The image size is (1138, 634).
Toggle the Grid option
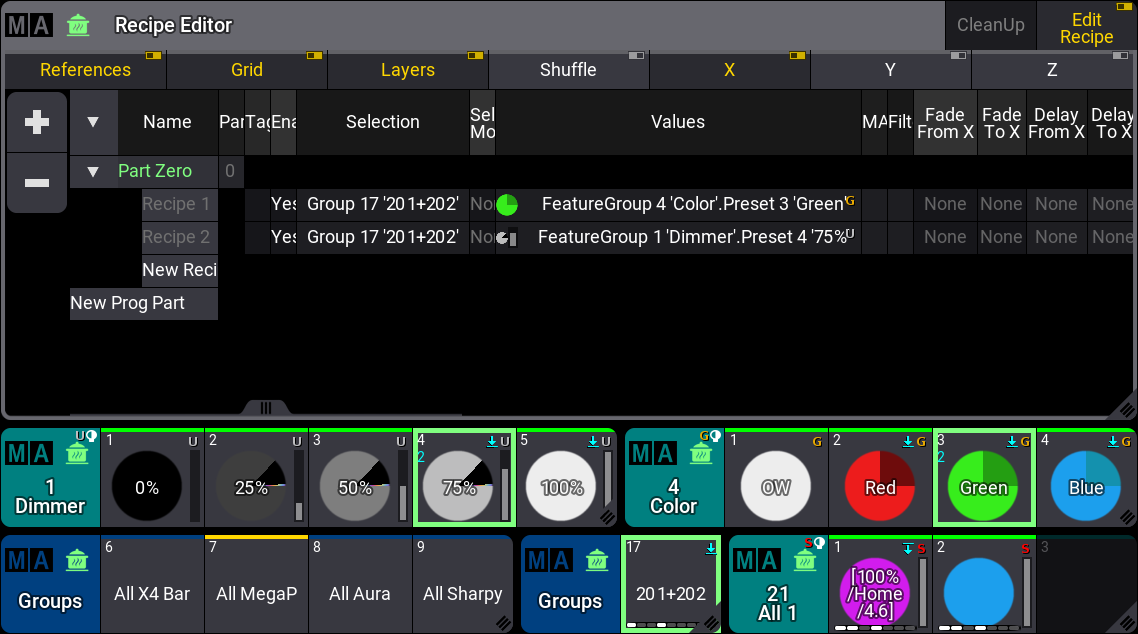tap(247, 70)
